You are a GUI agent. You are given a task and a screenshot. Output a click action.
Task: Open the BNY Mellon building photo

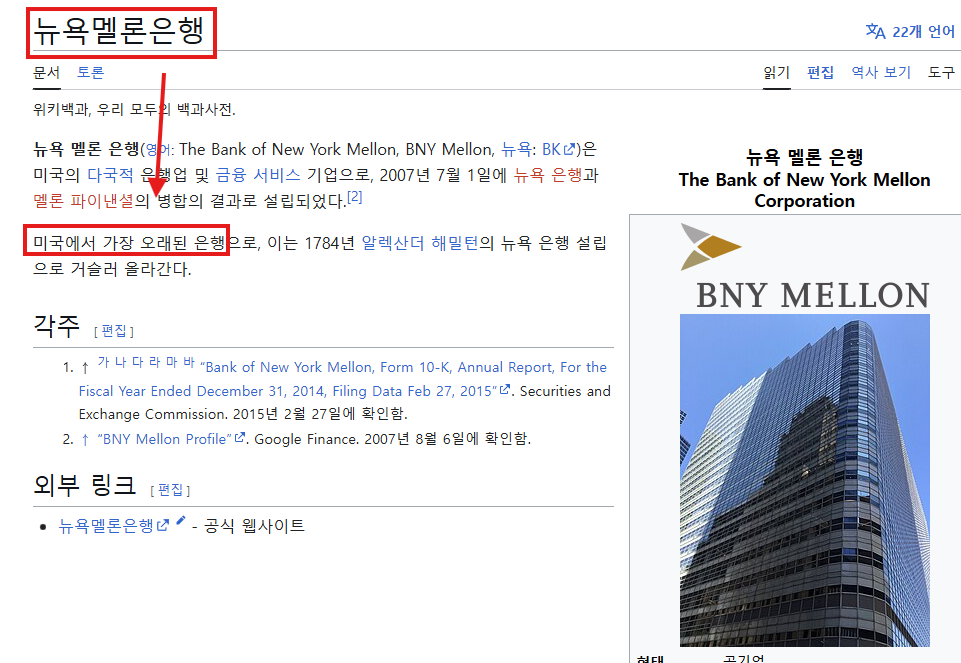(805, 480)
